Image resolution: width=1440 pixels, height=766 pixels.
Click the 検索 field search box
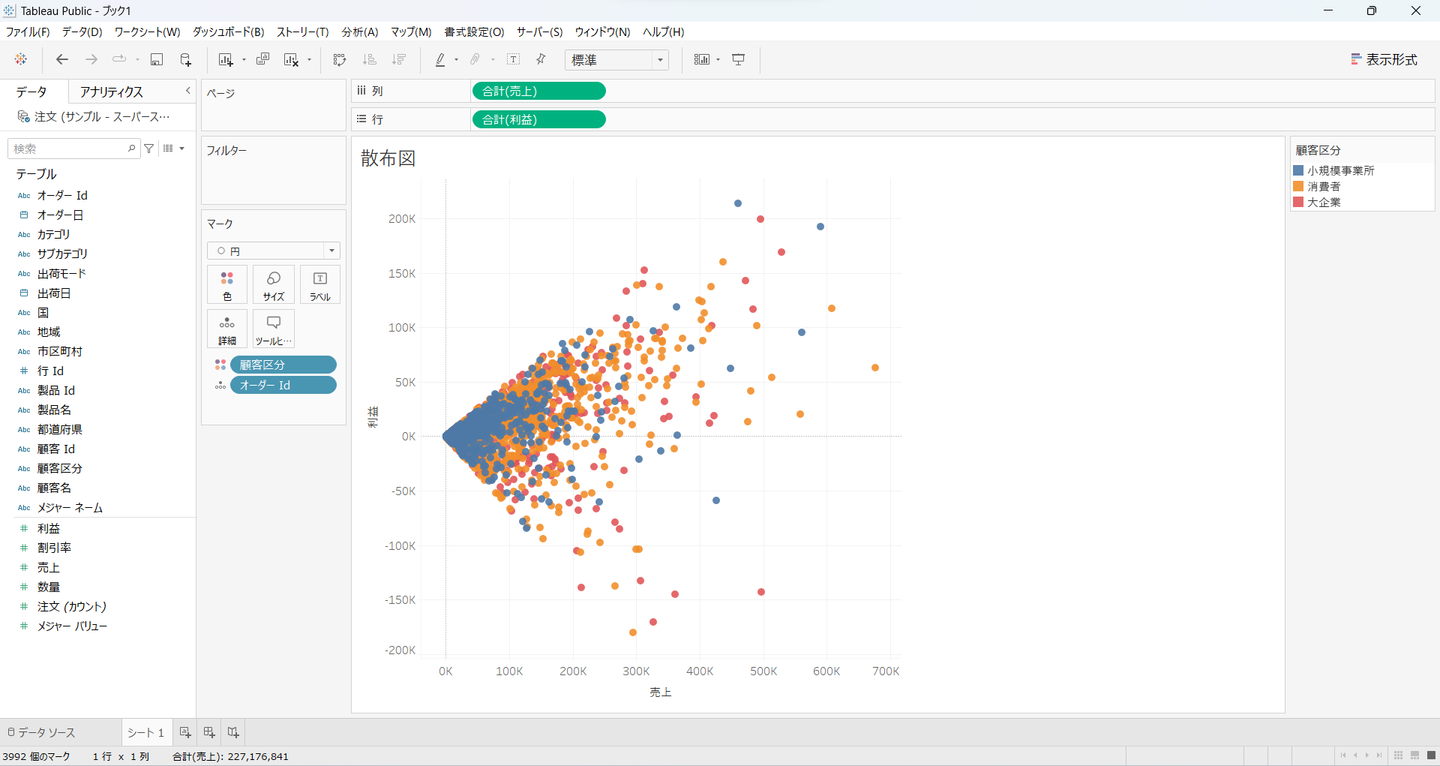tap(68, 148)
